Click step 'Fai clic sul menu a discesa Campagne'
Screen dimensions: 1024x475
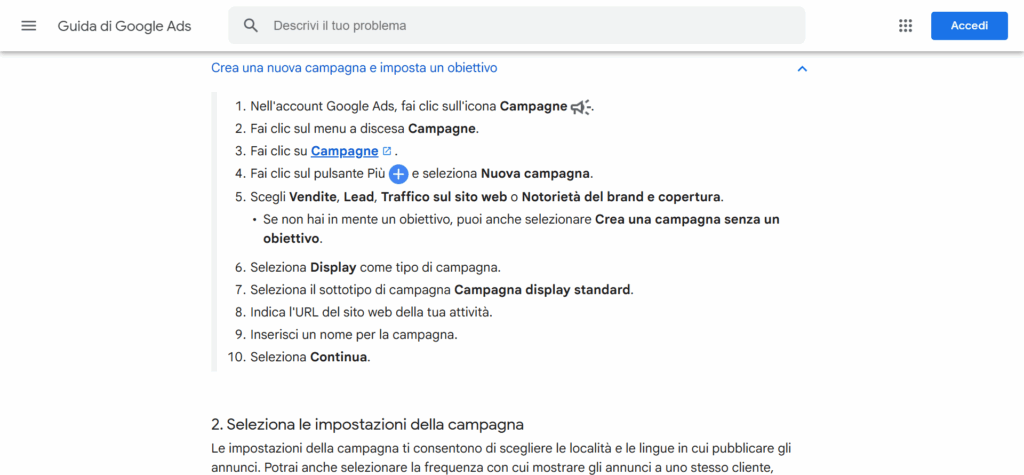[364, 129]
